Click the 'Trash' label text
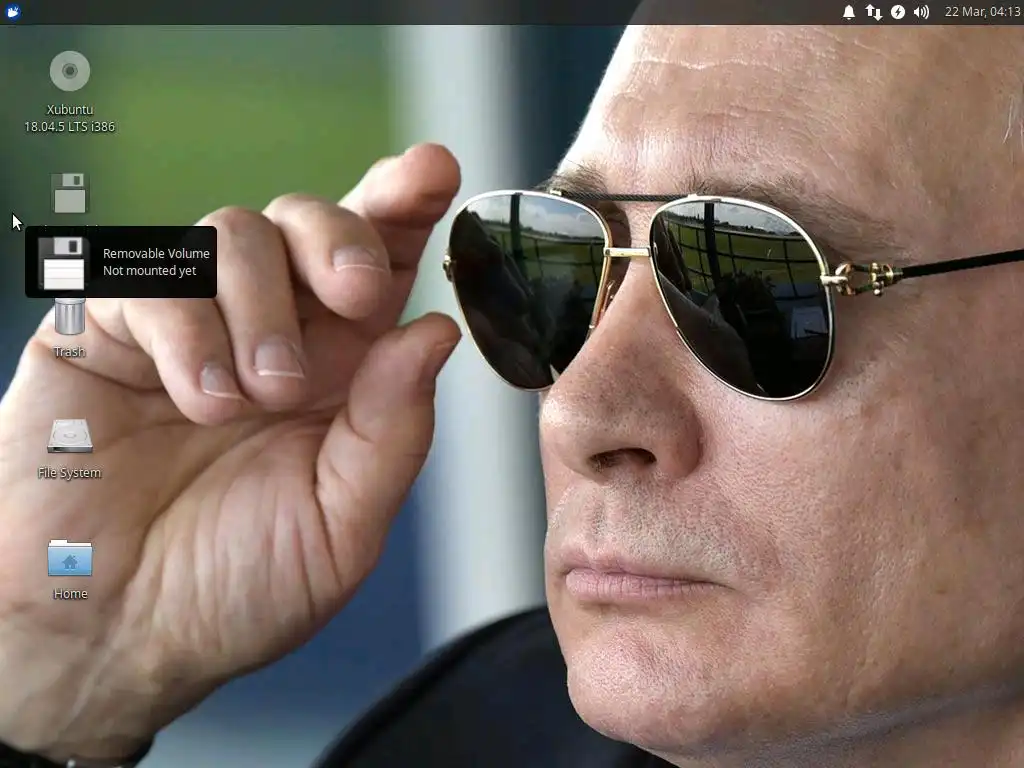The width and height of the screenshot is (1024, 768). tap(69, 352)
